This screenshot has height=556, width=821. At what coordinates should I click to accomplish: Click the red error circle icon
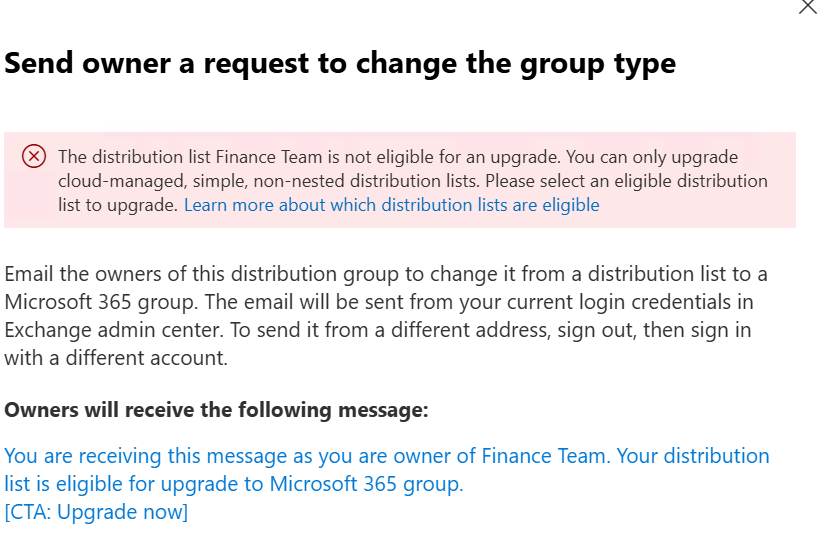coord(34,156)
